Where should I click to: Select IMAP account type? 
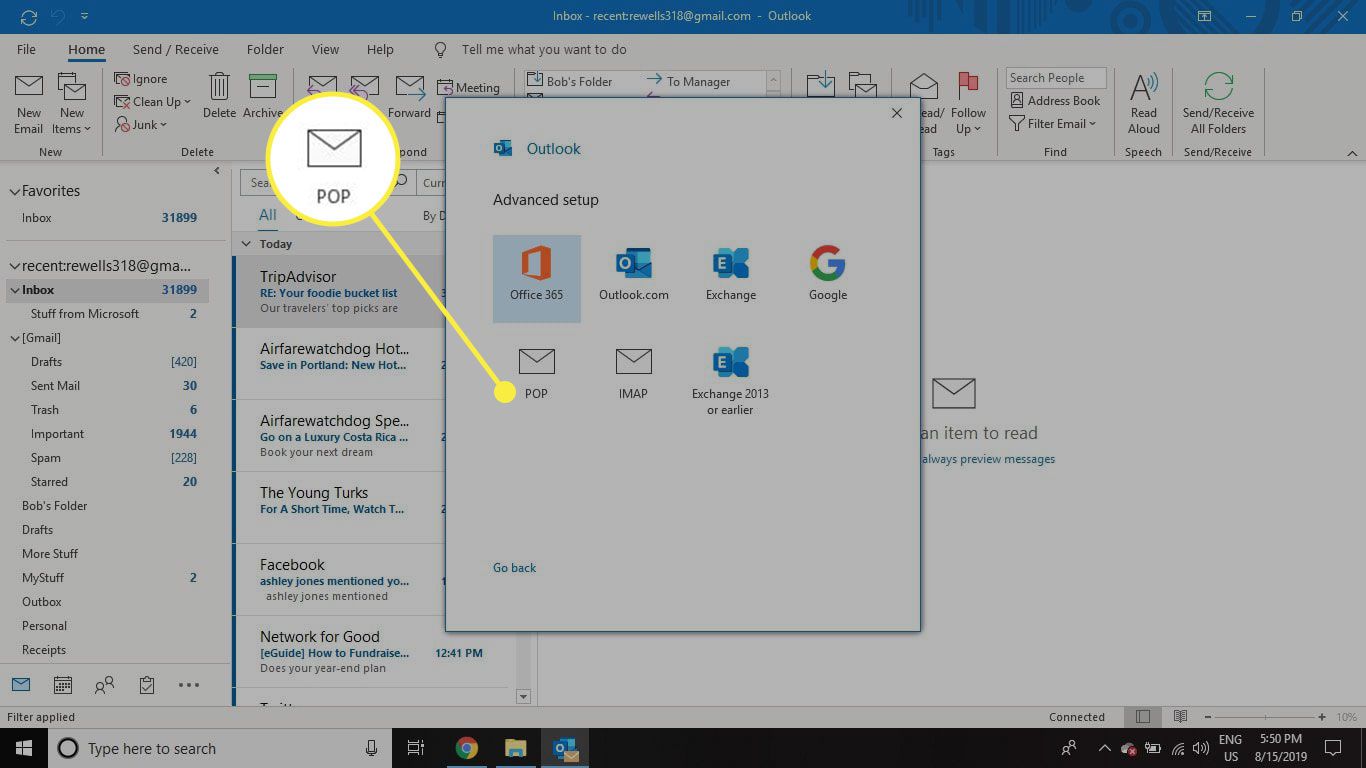(633, 374)
